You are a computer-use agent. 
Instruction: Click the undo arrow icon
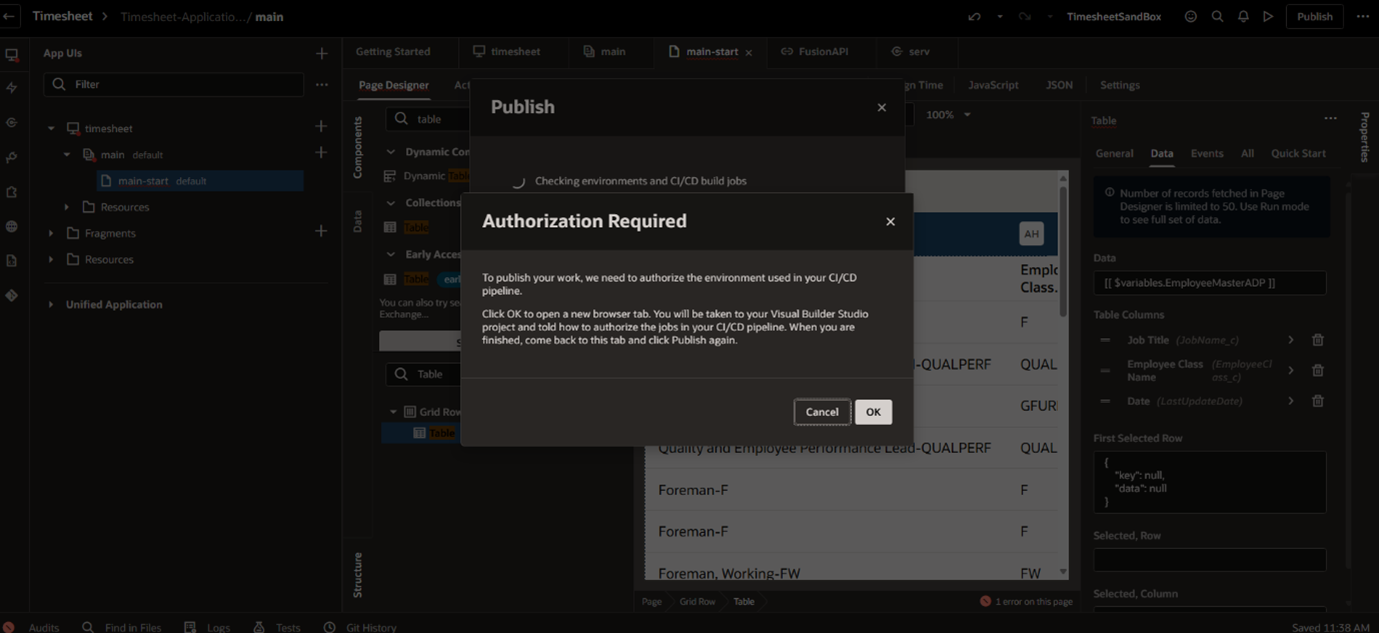pyautogui.click(x=974, y=17)
